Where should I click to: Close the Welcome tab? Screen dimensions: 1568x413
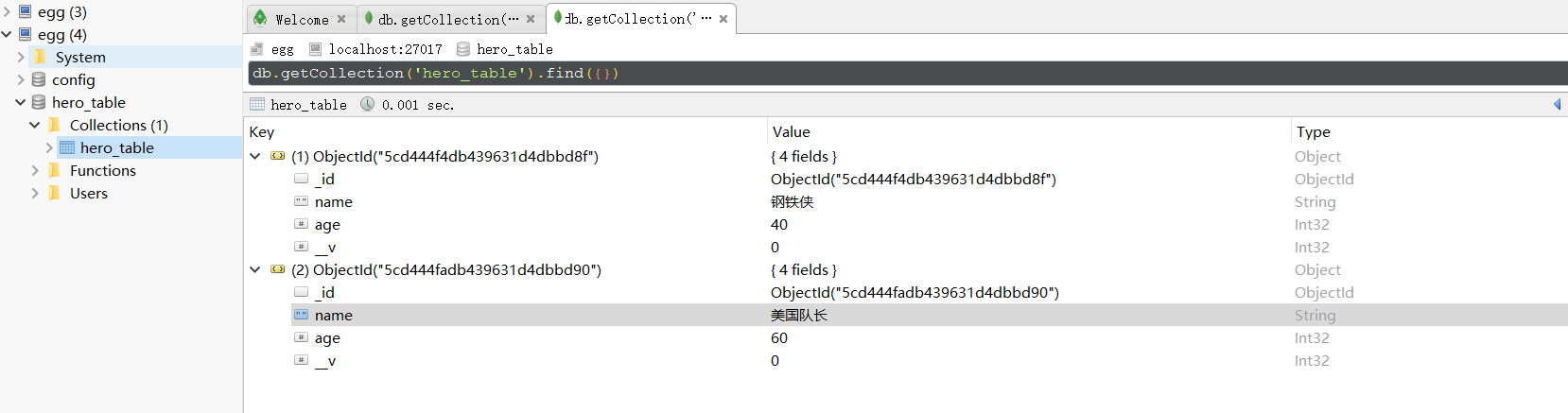(341, 19)
